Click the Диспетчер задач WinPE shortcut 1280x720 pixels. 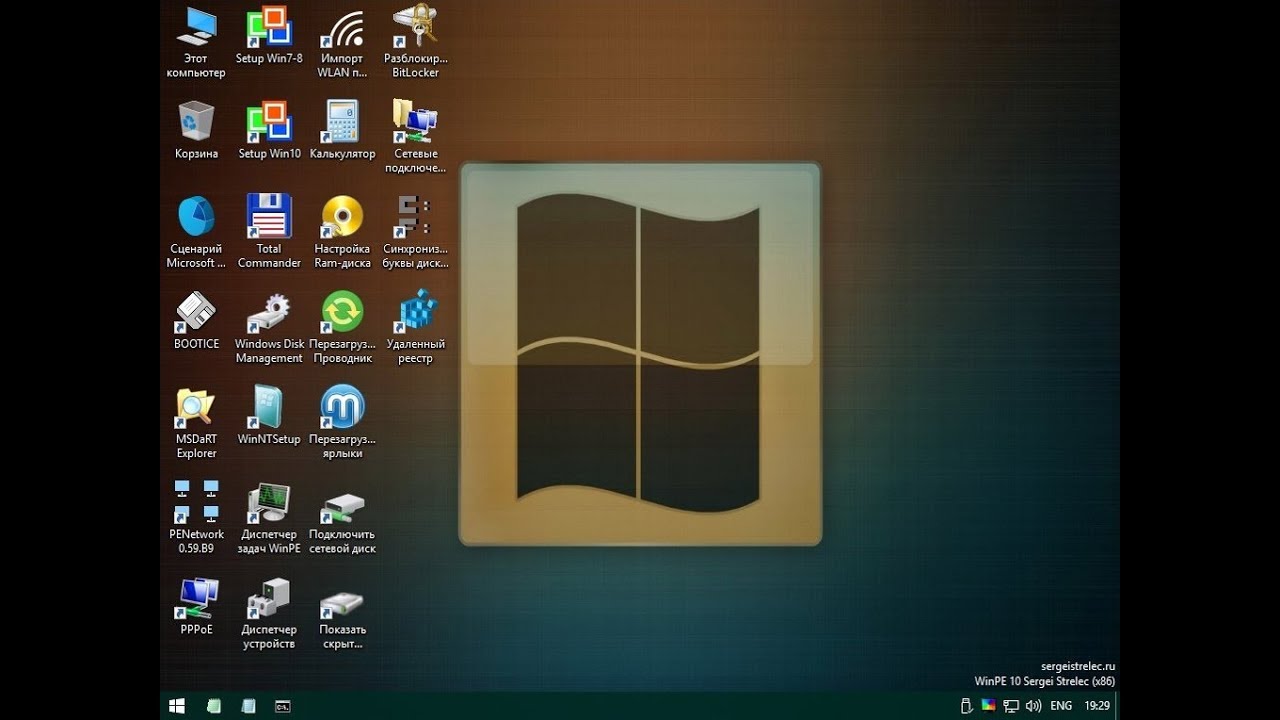click(269, 517)
